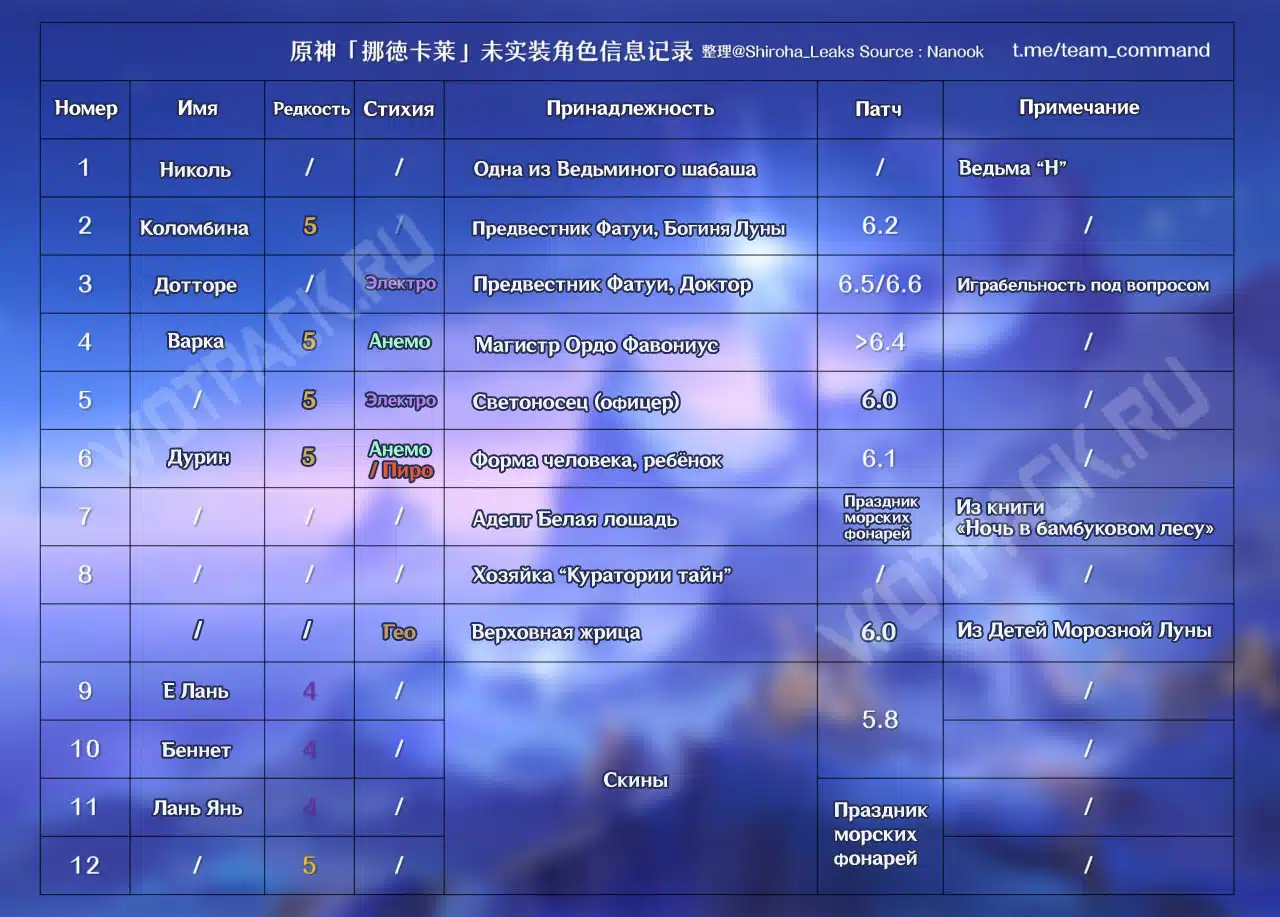Click the patch value '6.2'
The height and width of the screenshot is (917, 1280).
(x=880, y=226)
